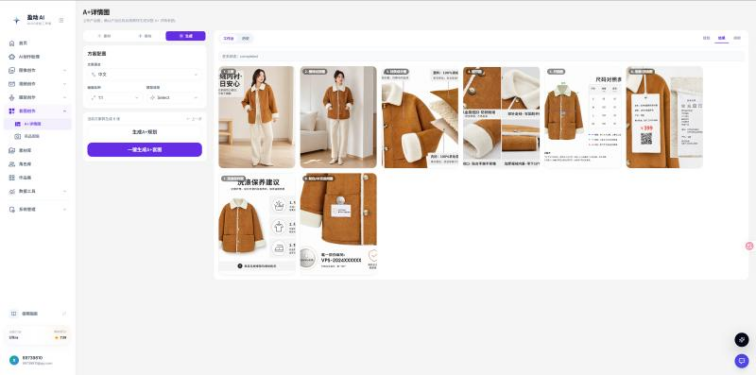The height and width of the screenshot is (376, 756).
Task: Click the previous-step link above plan button
Action: click(194, 119)
